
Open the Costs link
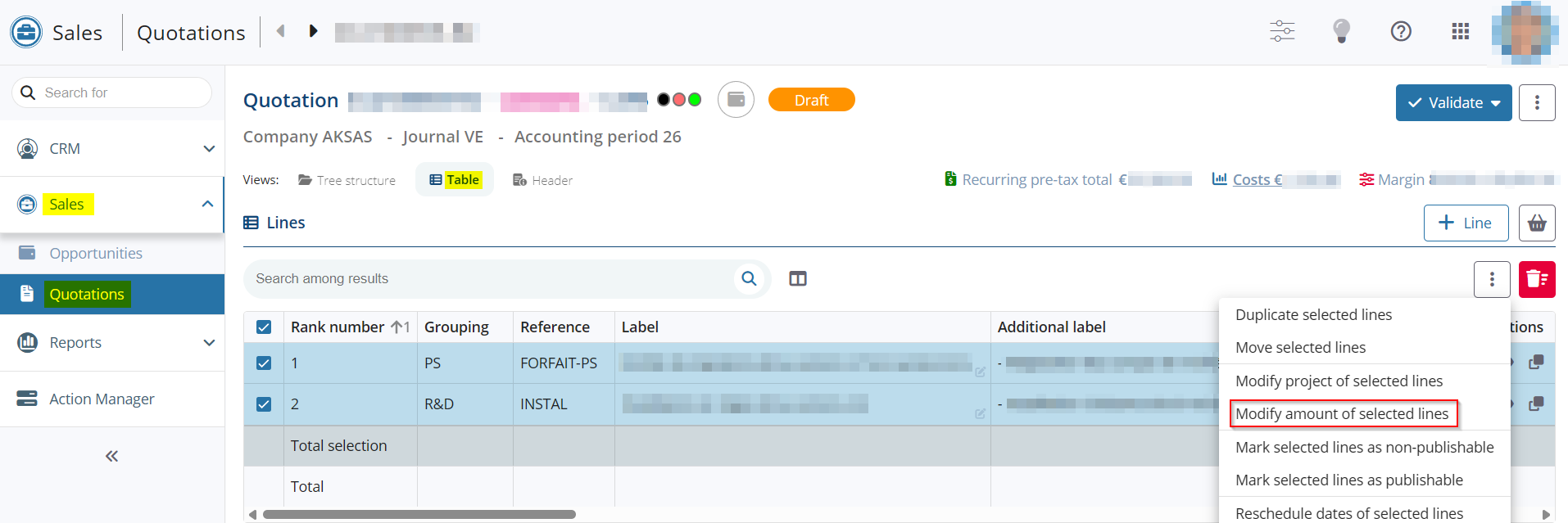1251,180
